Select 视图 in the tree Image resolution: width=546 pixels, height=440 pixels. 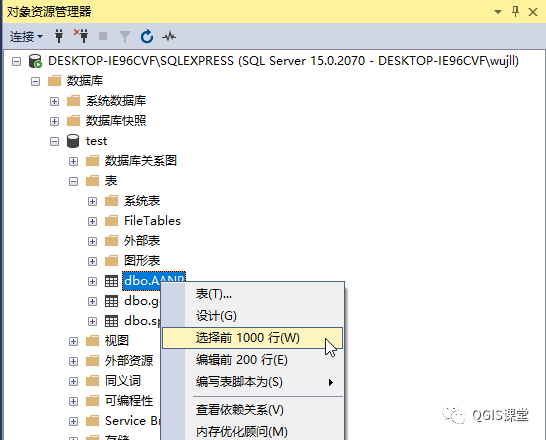coord(117,341)
